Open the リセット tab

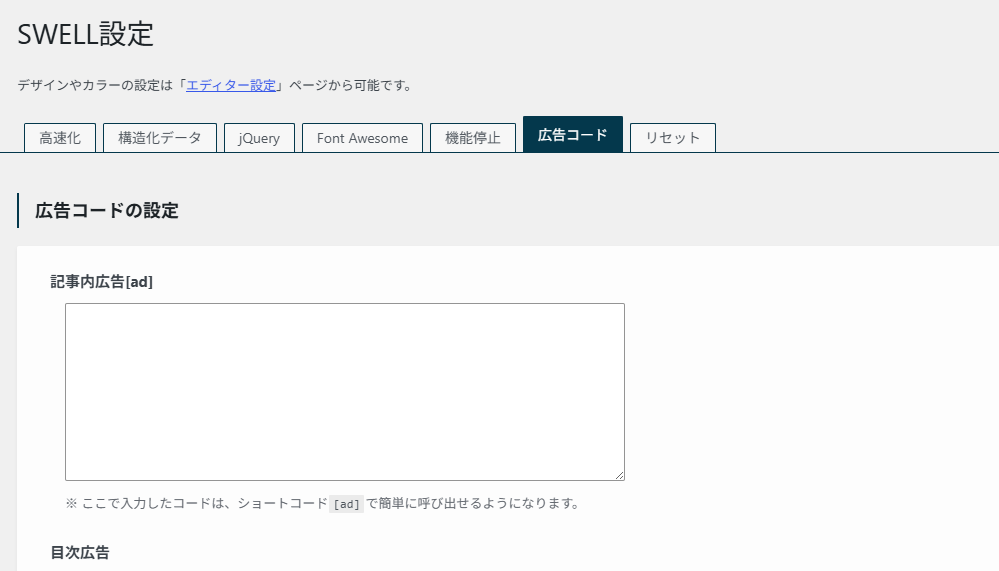pyautogui.click(x=673, y=138)
